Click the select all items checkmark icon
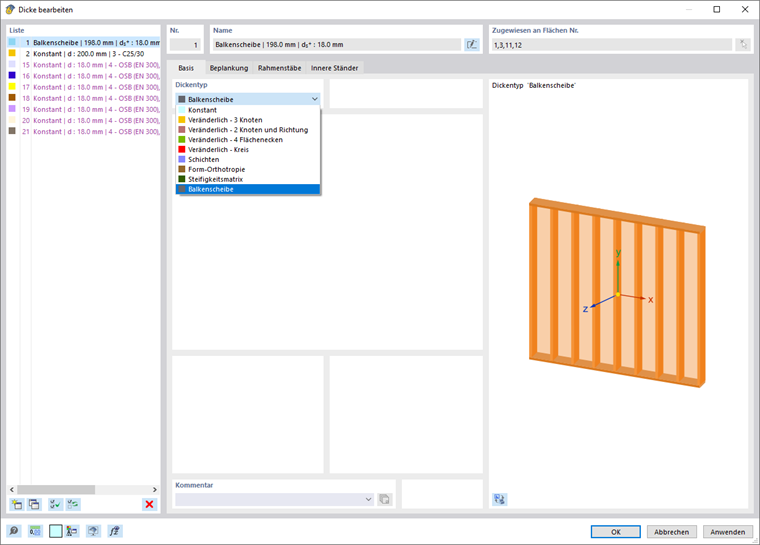The image size is (760, 545). tap(56, 504)
